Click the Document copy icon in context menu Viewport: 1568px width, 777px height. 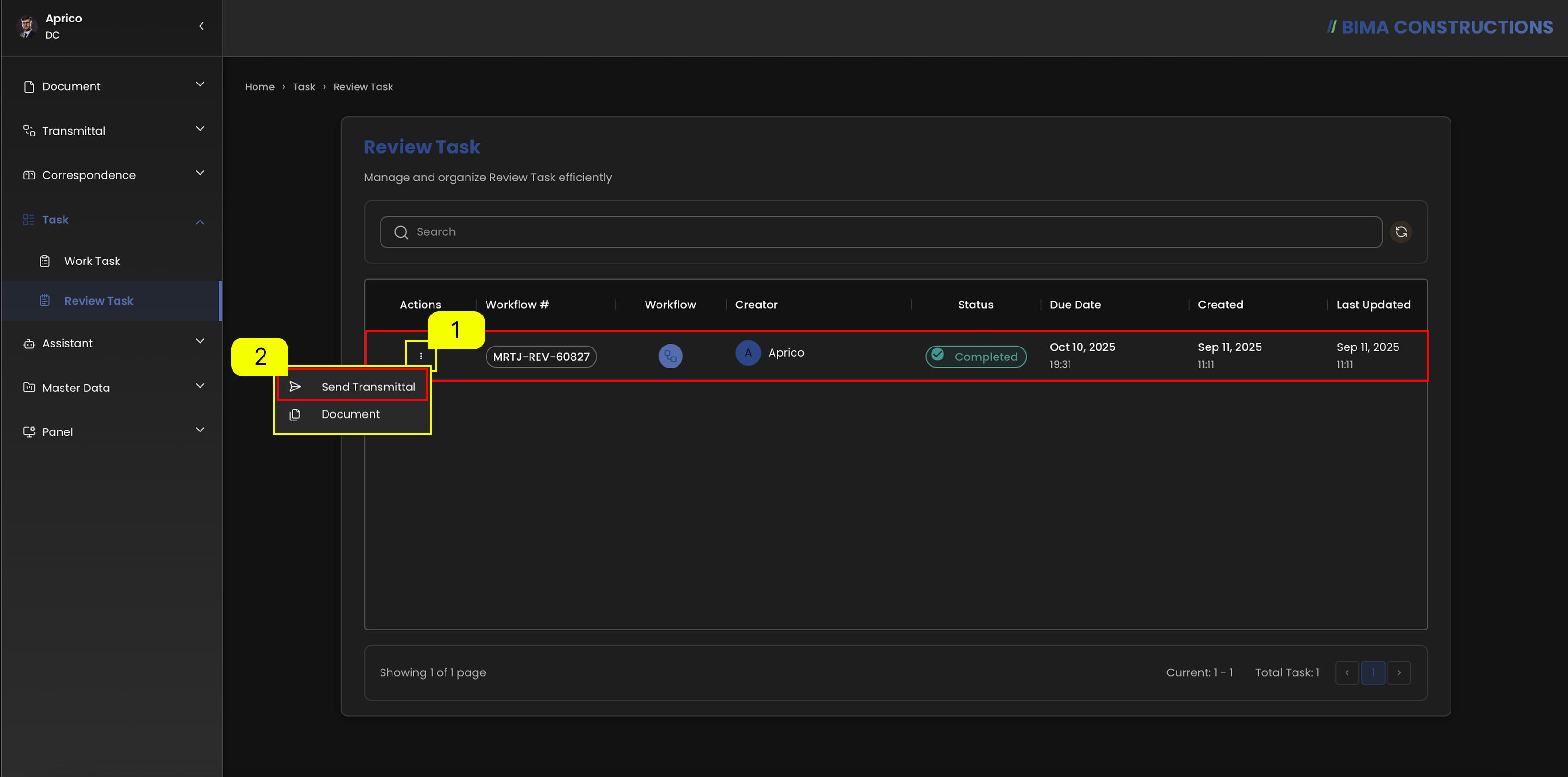pyautogui.click(x=295, y=414)
